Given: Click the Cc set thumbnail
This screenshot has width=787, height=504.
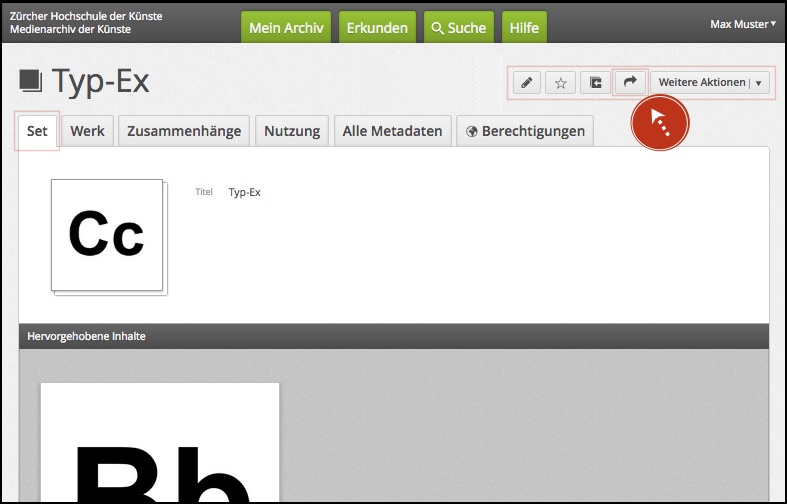Looking at the screenshot, I should 107,236.
